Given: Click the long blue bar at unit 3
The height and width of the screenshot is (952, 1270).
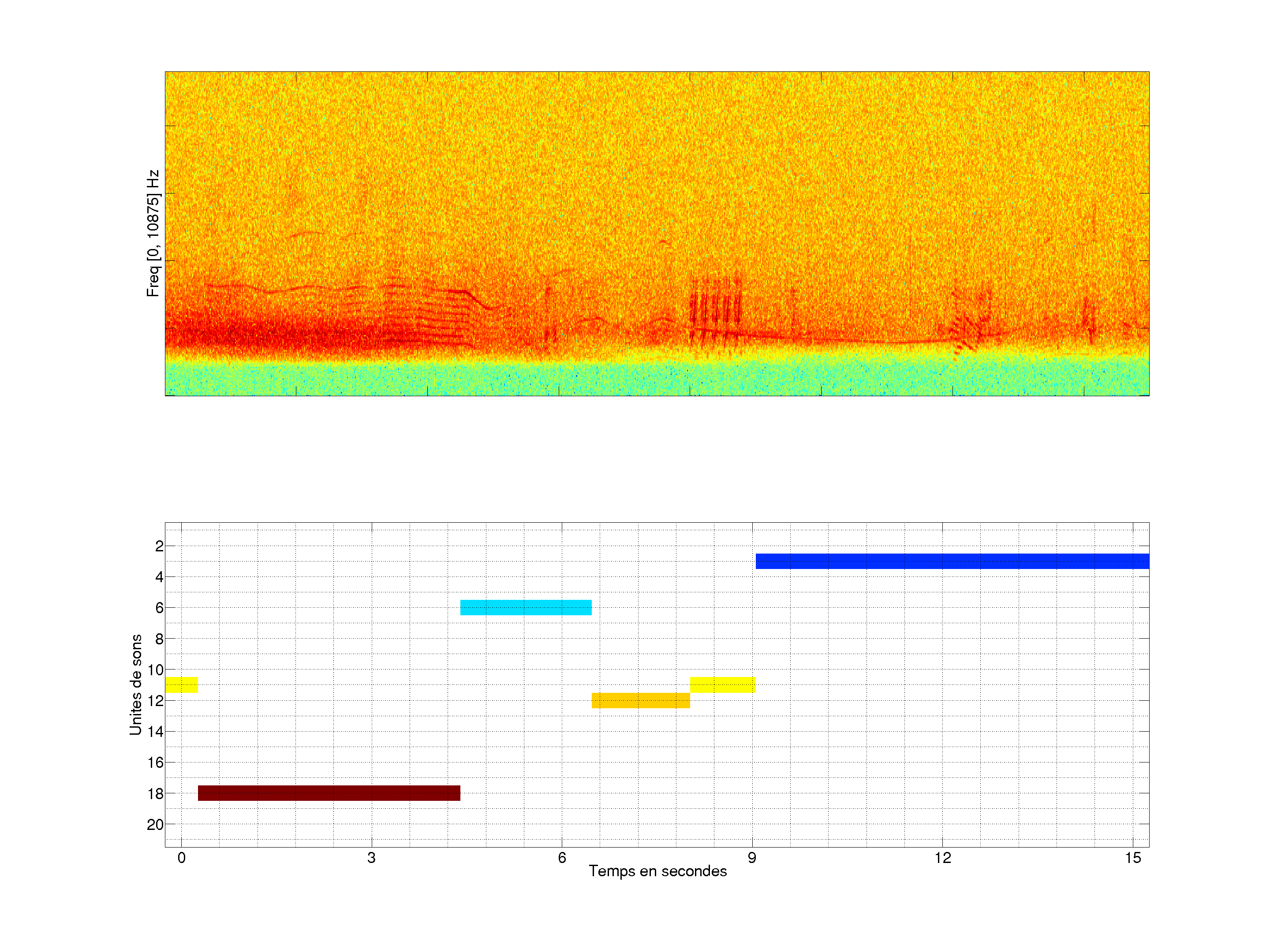Looking at the screenshot, I should (x=952, y=561).
